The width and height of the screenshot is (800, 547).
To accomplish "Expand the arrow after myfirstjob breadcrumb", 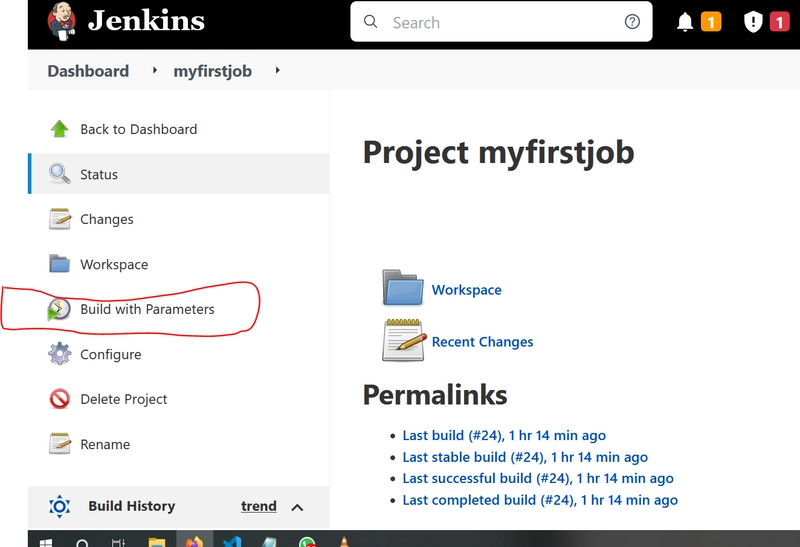I will (277, 71).
